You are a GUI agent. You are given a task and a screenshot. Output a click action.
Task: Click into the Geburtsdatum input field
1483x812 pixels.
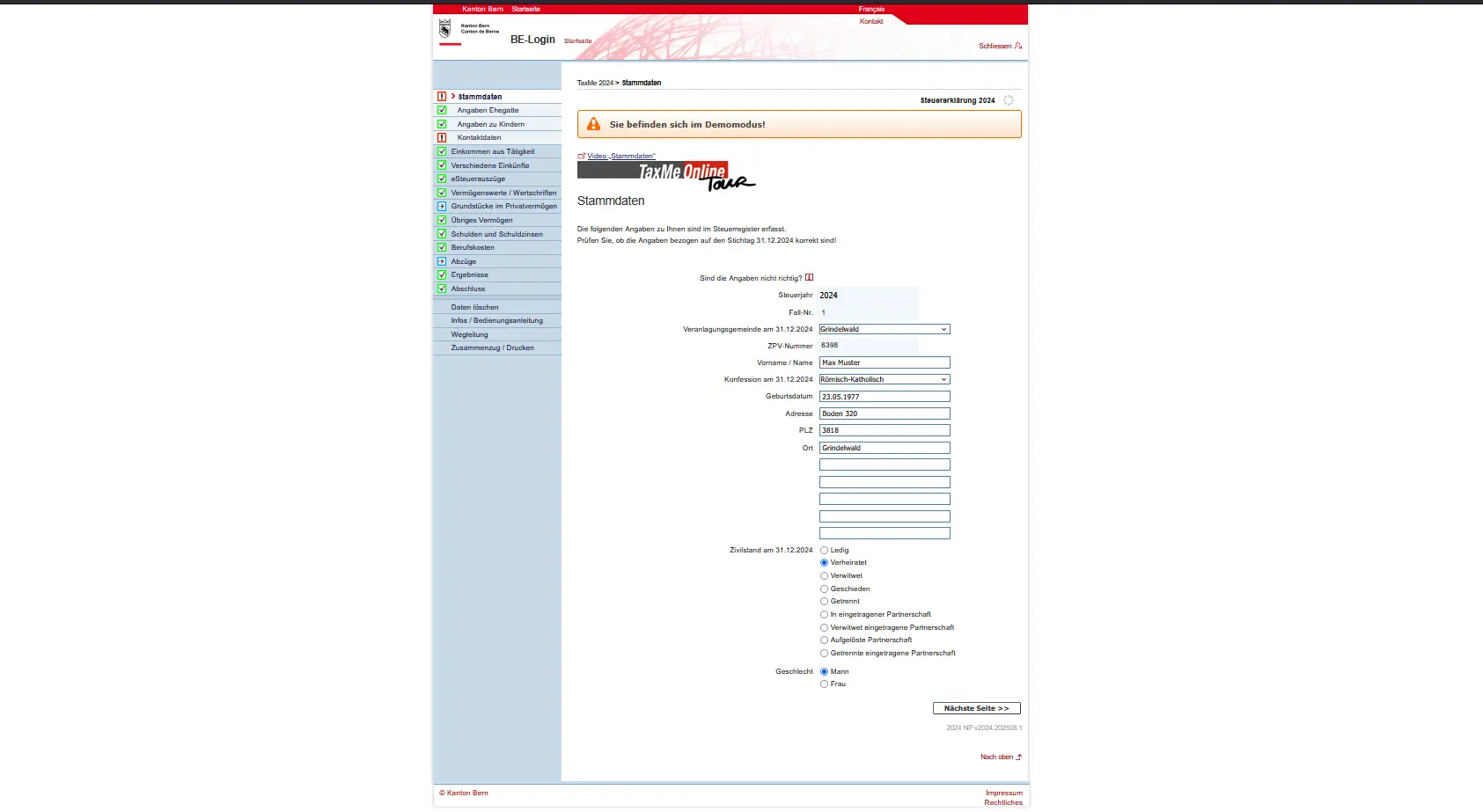pos(884,397)
